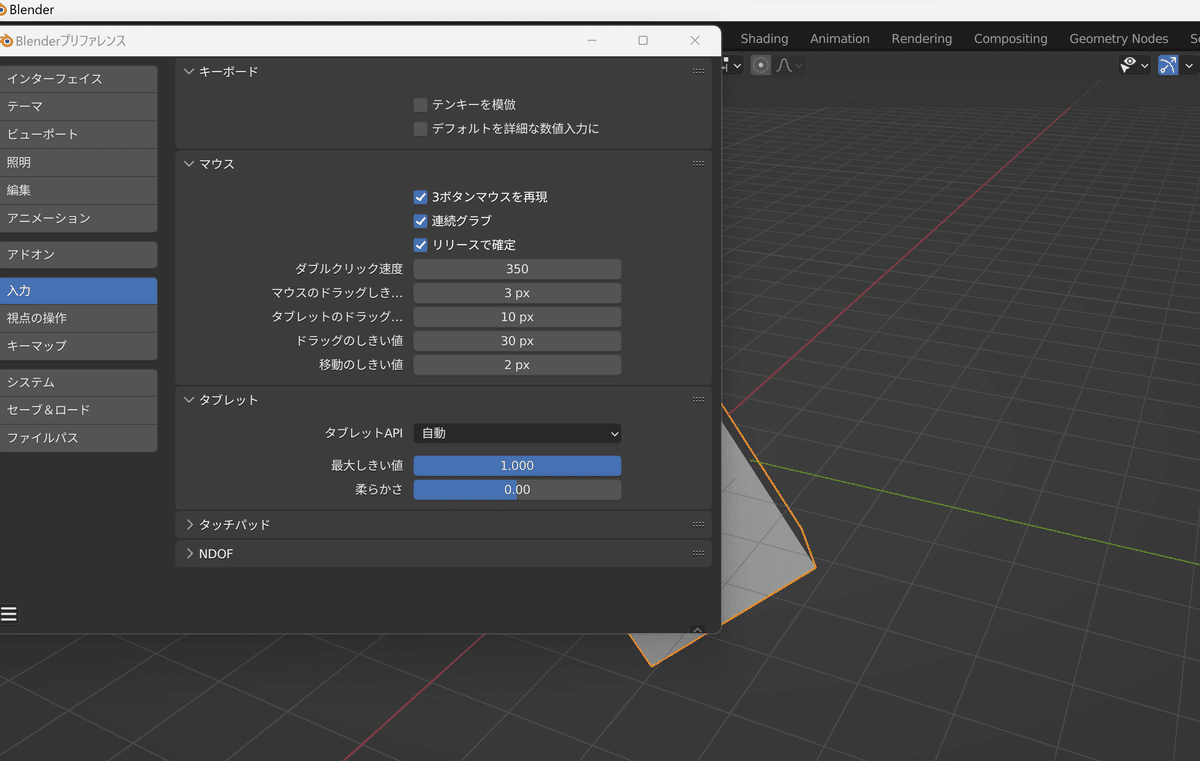Go to the セーブ＆ロード section
This screenshot has width=1200, height=761.
pyautogui.click(x=78, y=410)
